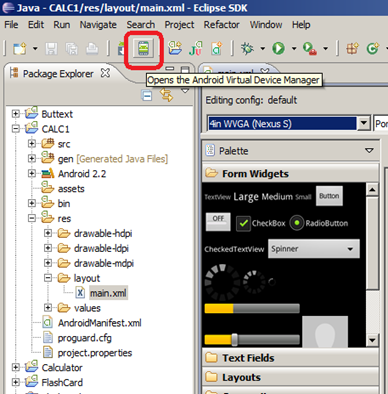Click the New Android XML File icon
Screen dimensions: 388x394
pyautogui.click(x=217, y=48)
